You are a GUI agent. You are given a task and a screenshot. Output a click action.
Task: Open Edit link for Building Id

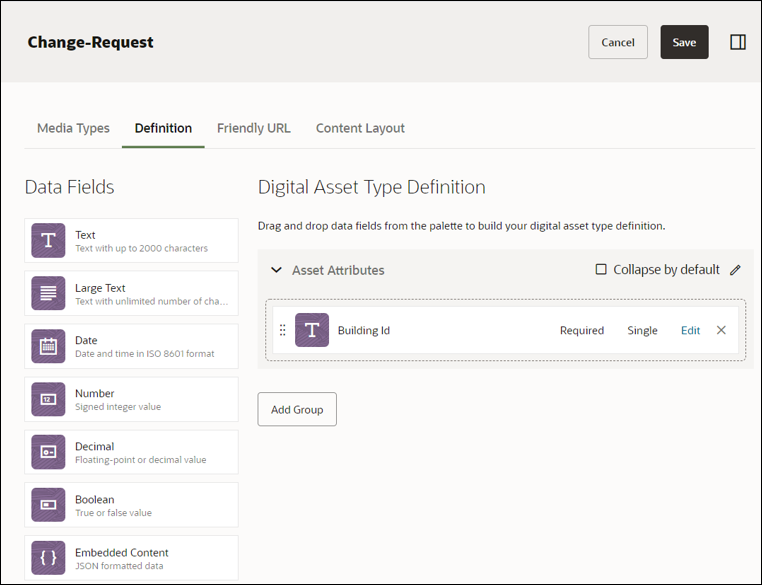point(690,330)
